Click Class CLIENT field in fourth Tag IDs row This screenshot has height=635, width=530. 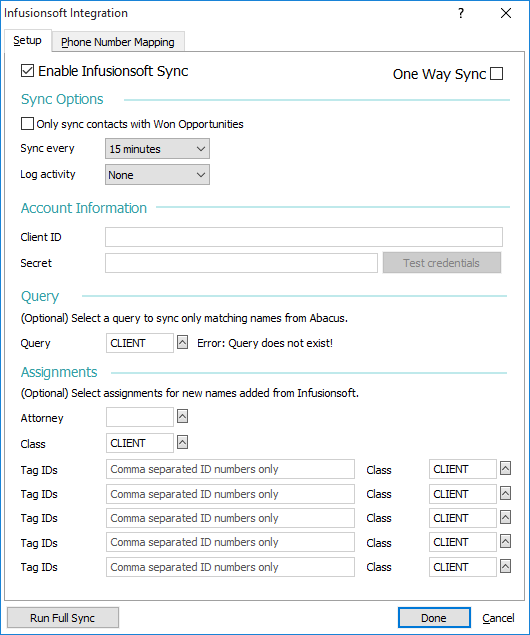click(463, 542)
